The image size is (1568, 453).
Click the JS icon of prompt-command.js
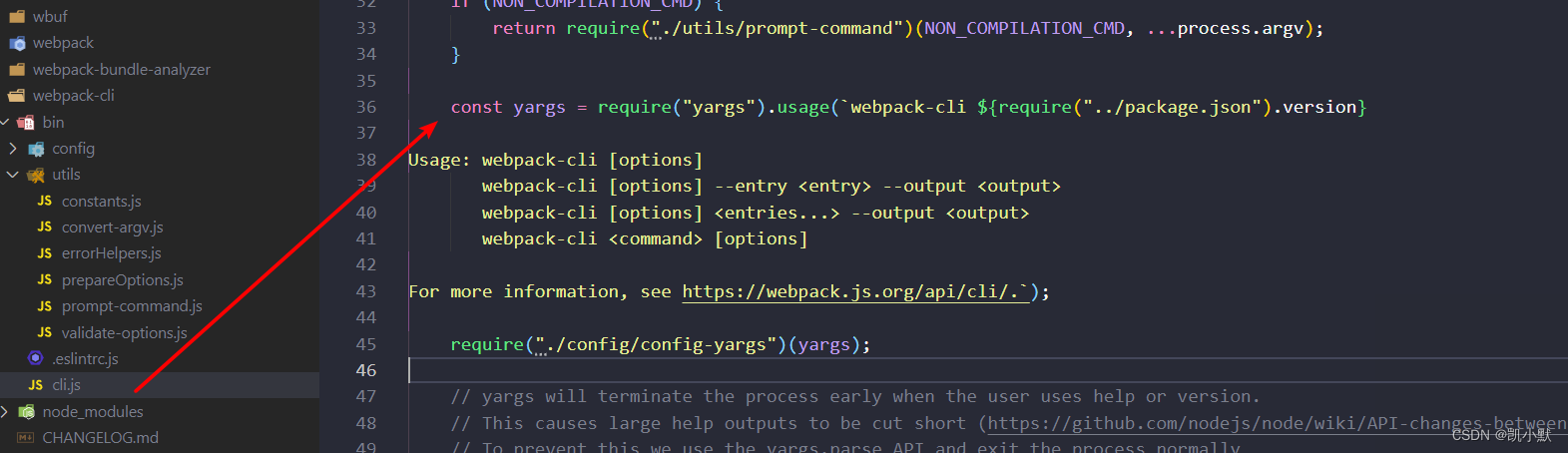(x=45, y=306)
